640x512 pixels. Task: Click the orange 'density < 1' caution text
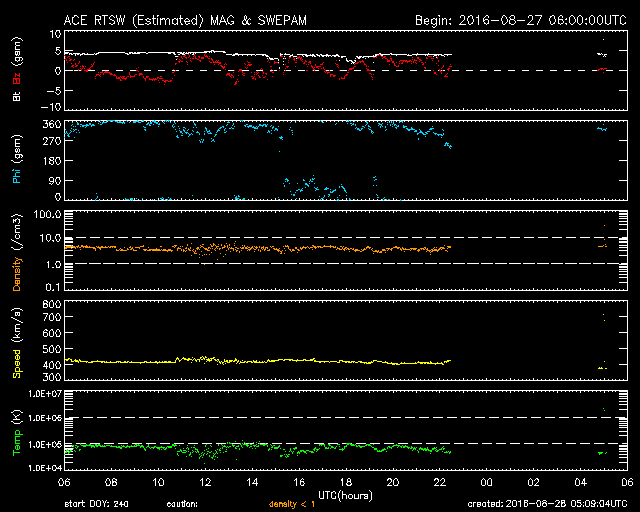[x=292, y=504]
